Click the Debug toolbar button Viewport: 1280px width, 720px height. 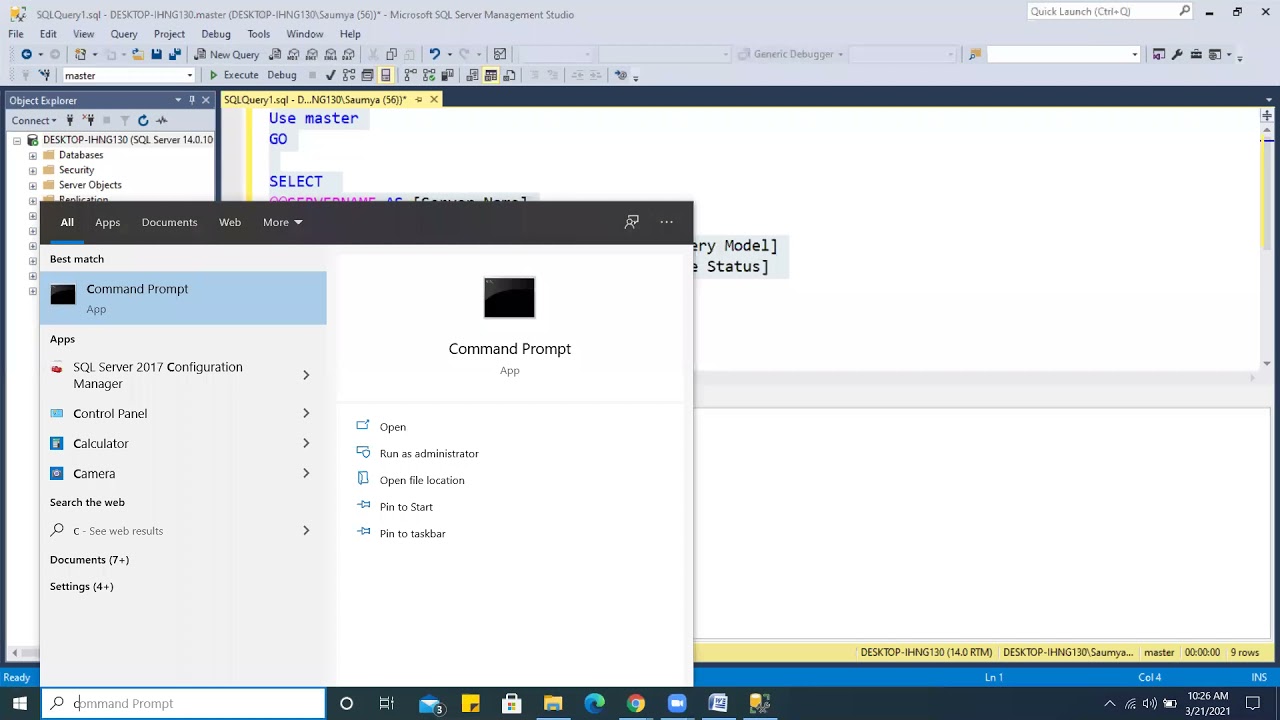point(282,75)
